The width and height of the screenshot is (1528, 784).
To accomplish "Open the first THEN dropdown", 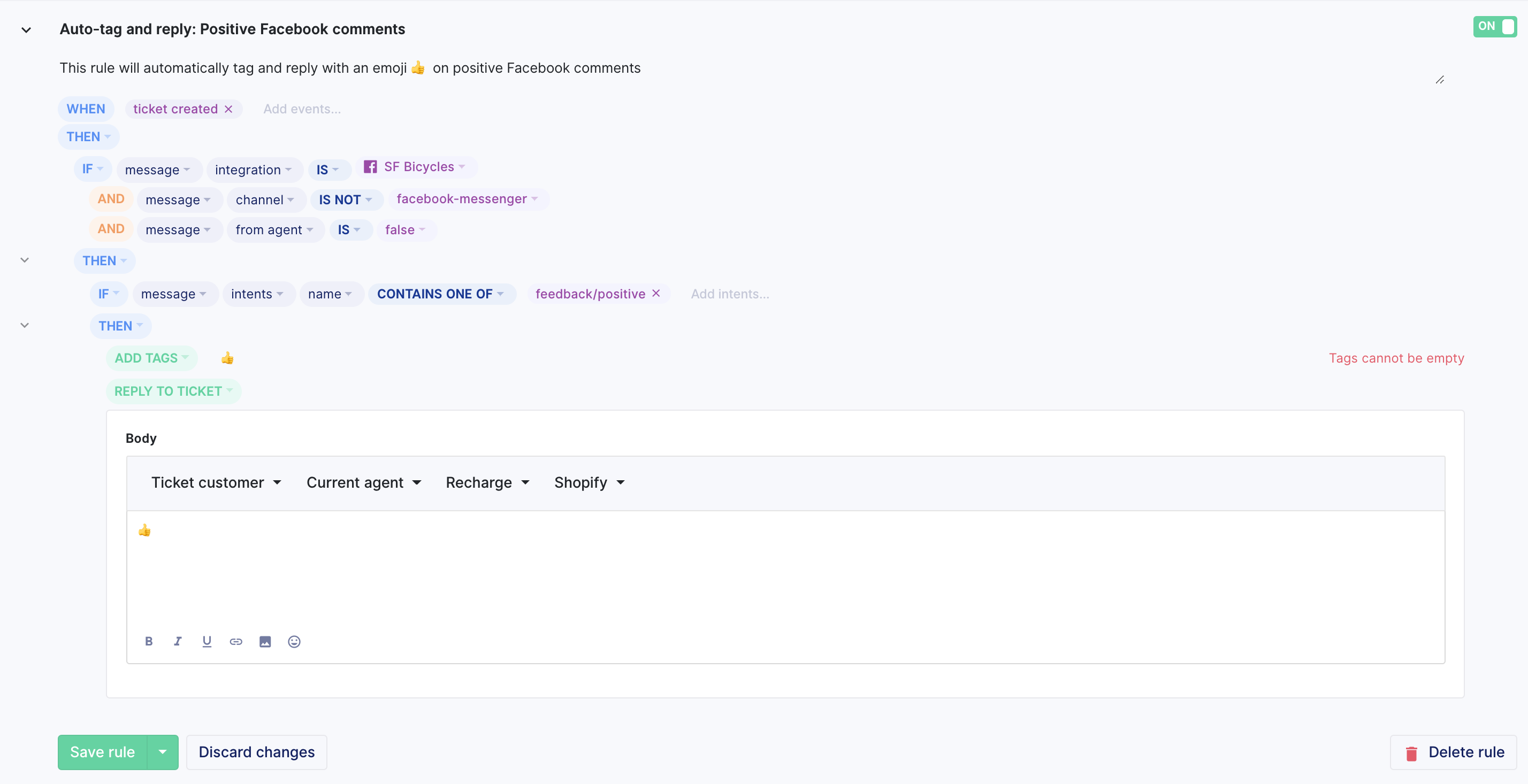I will click(x=88, y=137).
